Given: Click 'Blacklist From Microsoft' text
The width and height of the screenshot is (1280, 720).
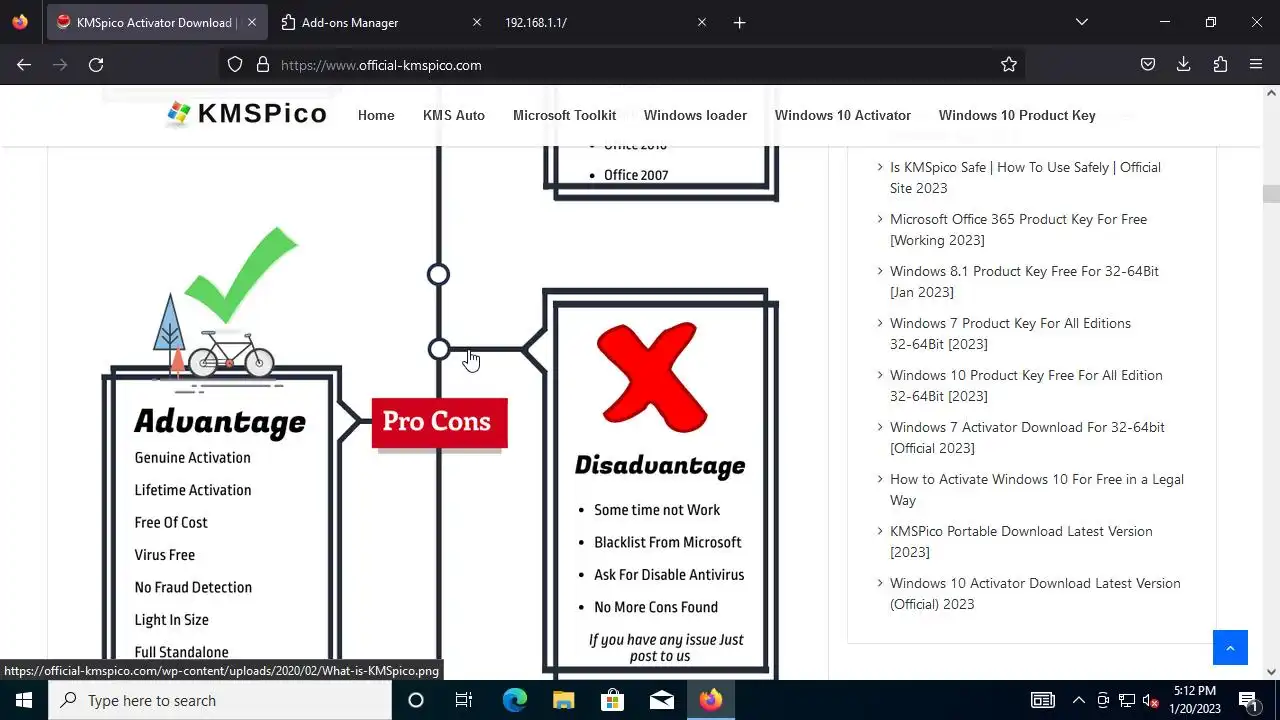Looking at the screenshot, I should coord(668,542).
